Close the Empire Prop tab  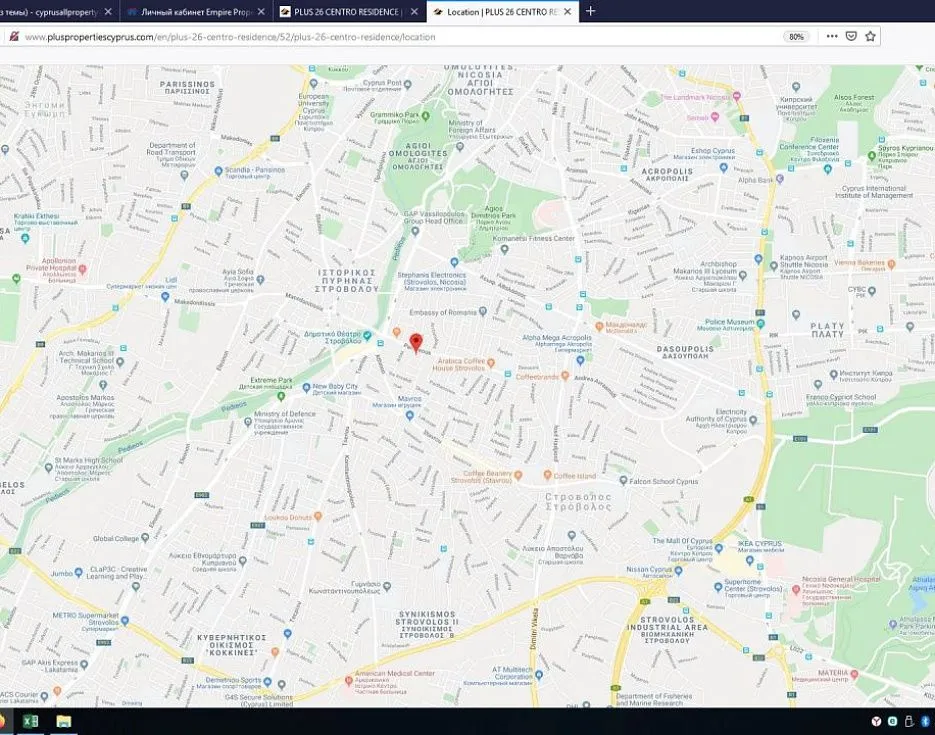coord(261,11)
